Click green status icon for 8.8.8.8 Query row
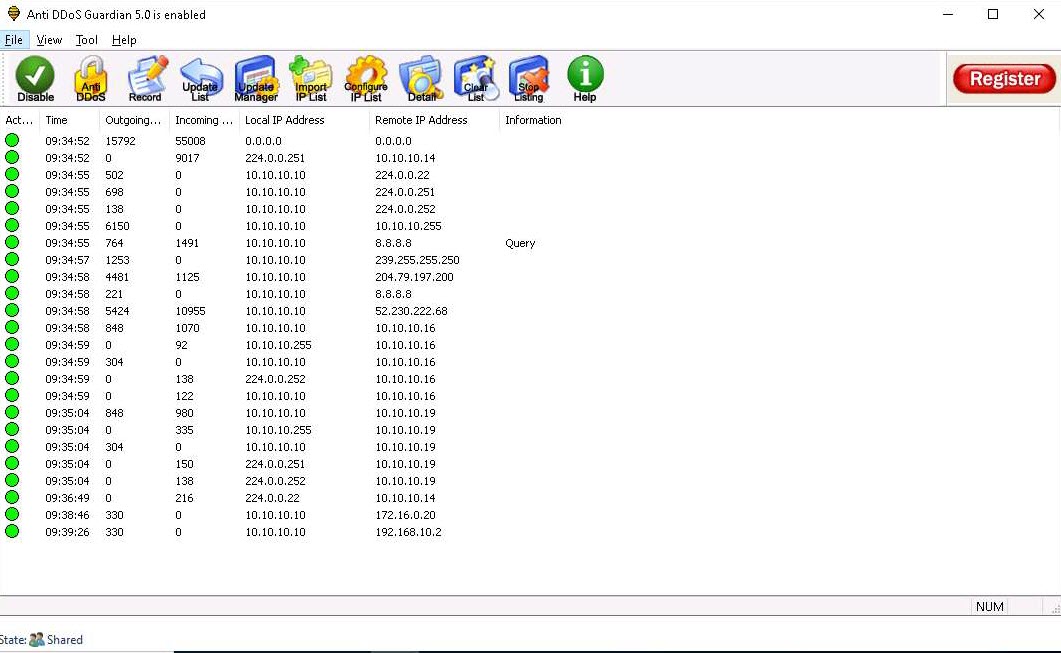Viewport: 1061px width, 653px height. [x=12, y=242]
